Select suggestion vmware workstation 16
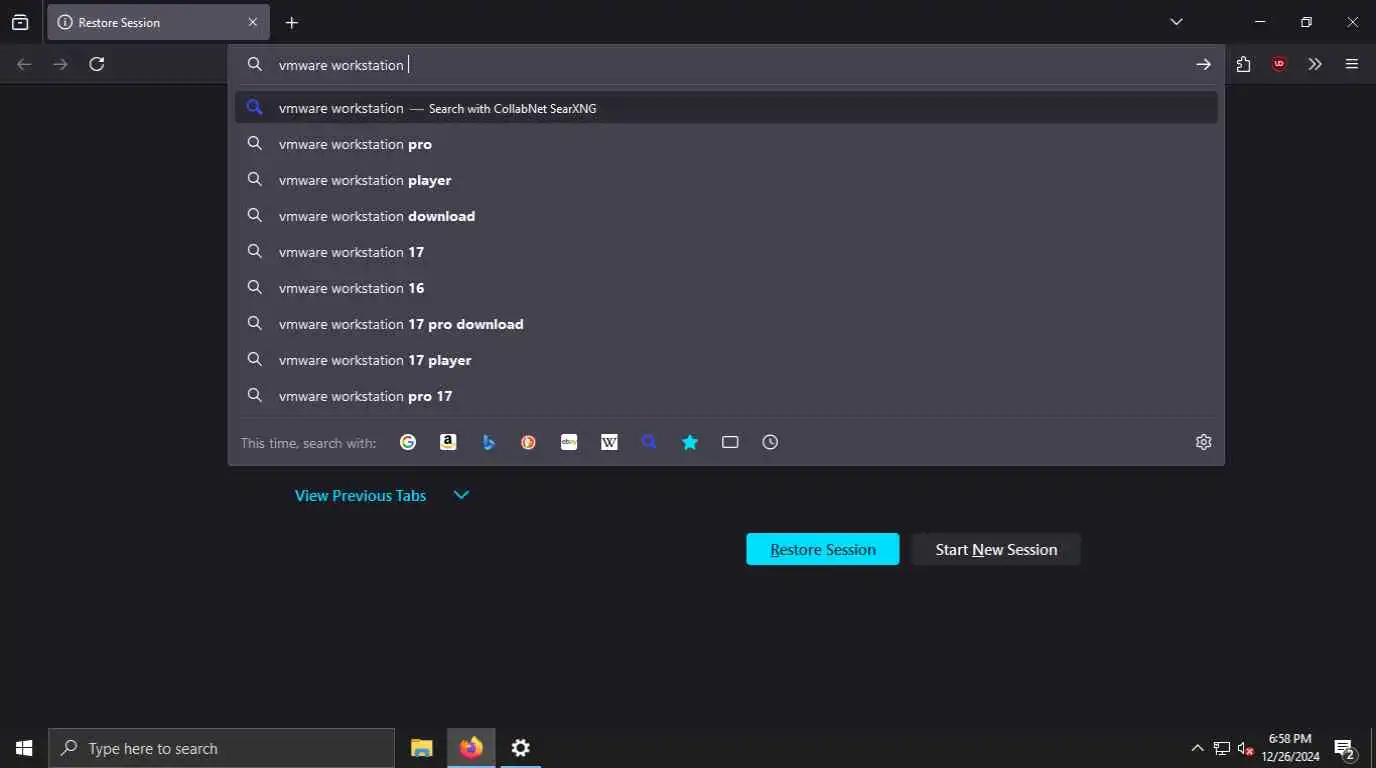The image size is (1376, 768). point(726,288)
